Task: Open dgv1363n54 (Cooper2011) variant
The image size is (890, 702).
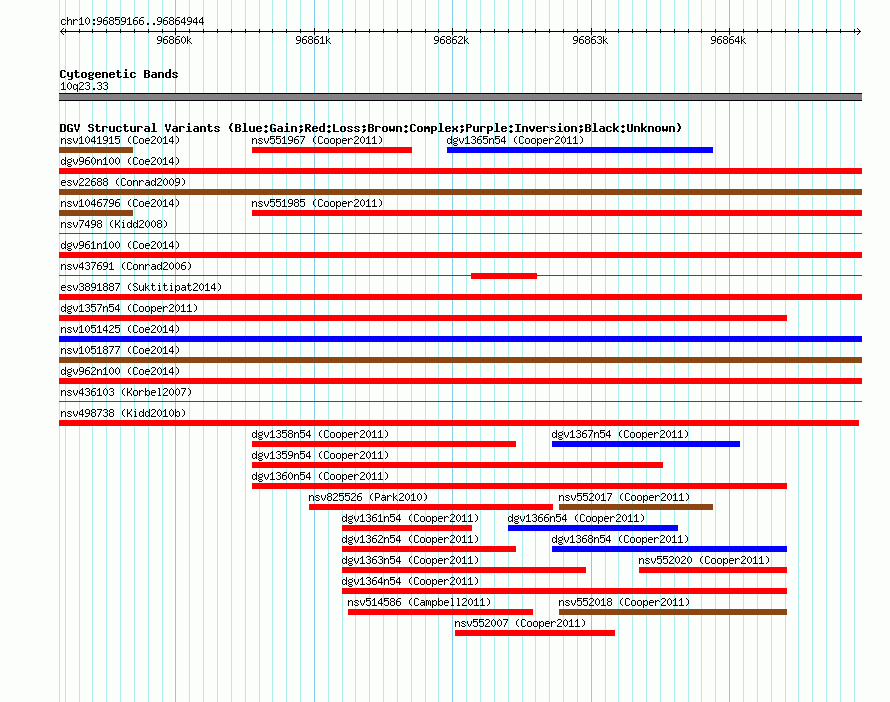Action: click(410, 560)
